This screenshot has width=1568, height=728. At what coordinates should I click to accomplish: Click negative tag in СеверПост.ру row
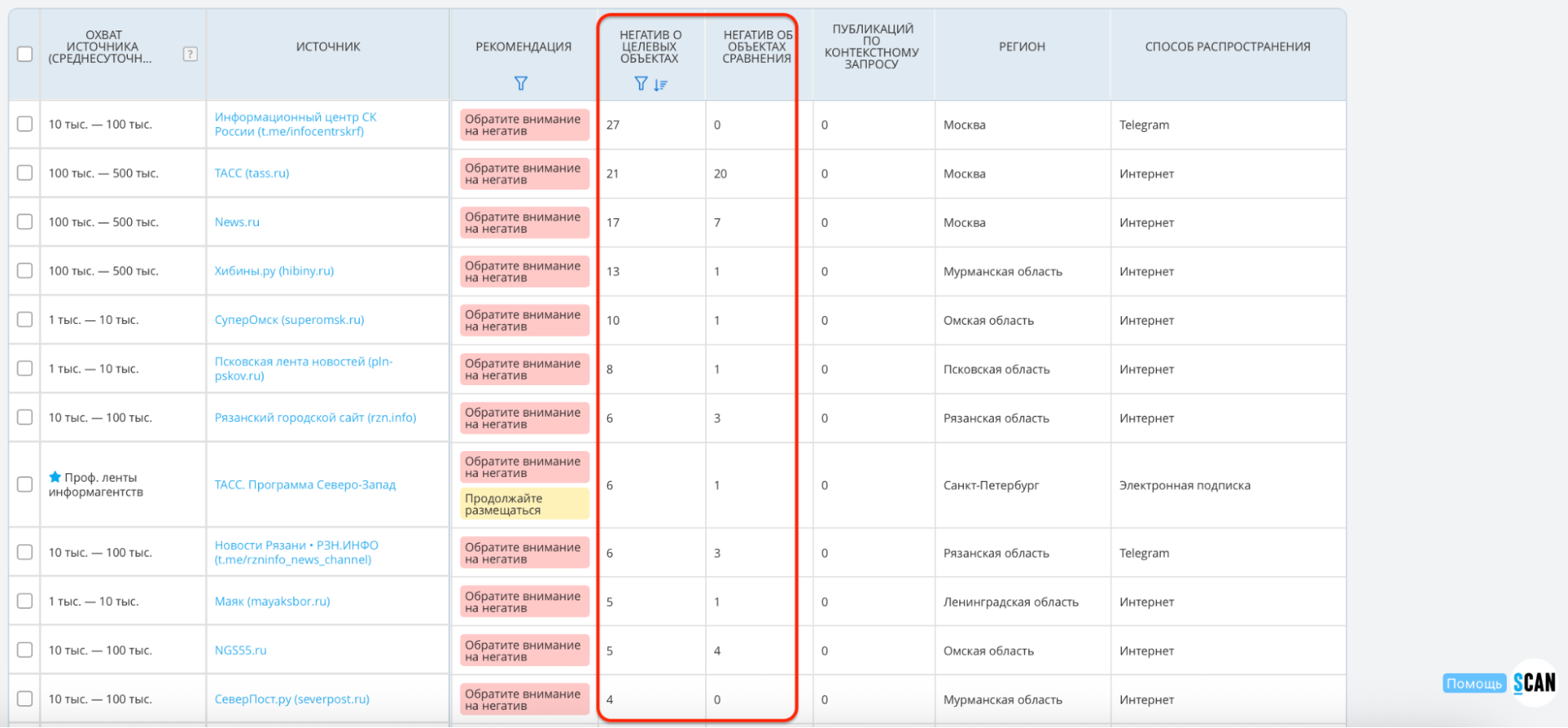[524, 700]
